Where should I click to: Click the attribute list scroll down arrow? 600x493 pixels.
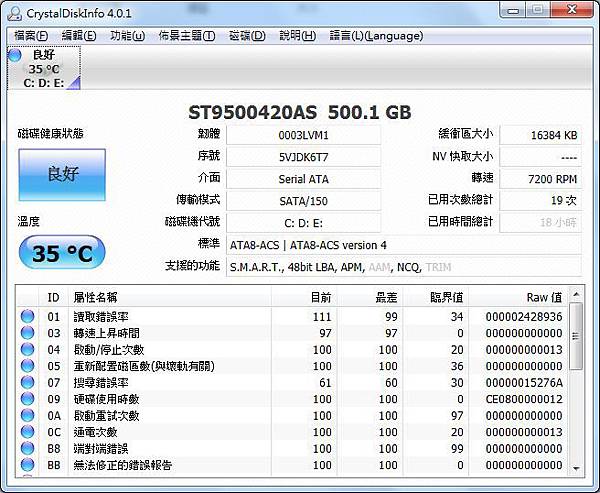tap(576, 469)
